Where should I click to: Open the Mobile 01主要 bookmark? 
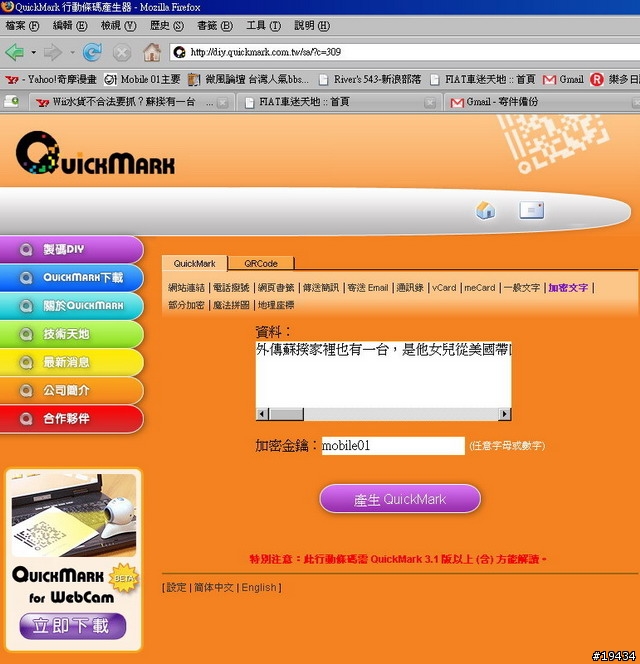[142, 80]
